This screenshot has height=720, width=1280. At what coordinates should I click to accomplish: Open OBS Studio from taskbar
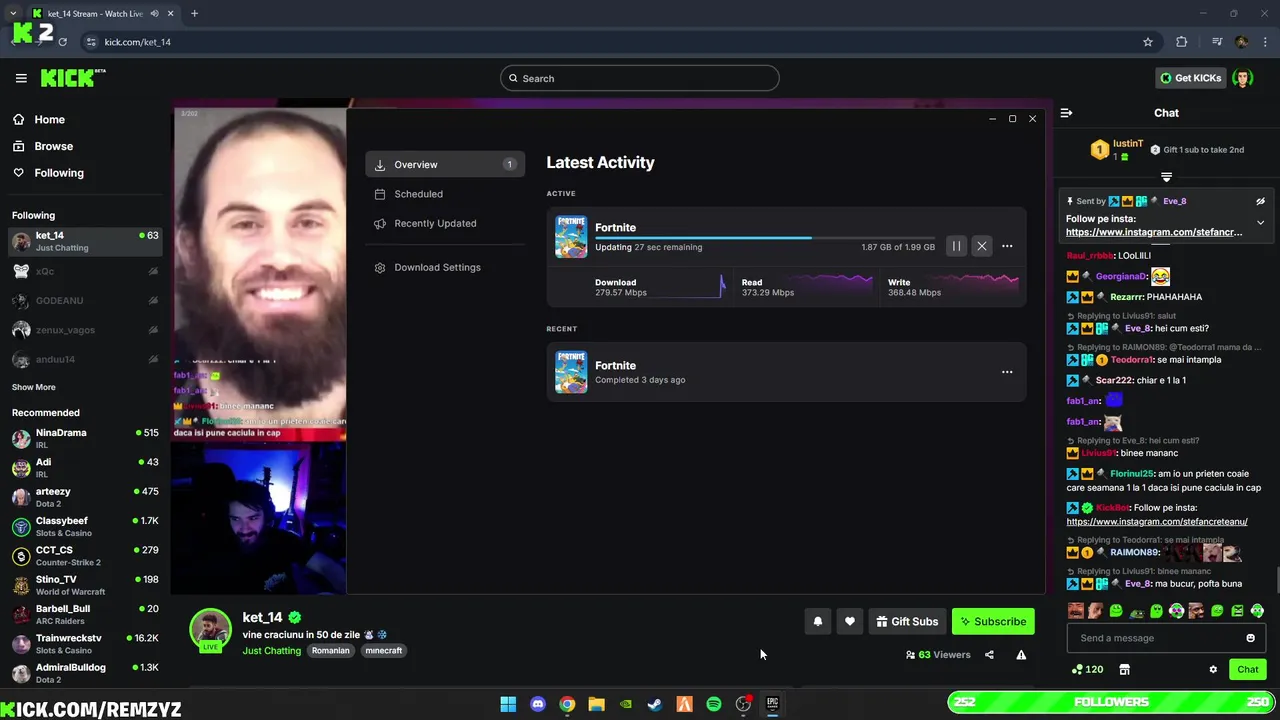[743, 704]
